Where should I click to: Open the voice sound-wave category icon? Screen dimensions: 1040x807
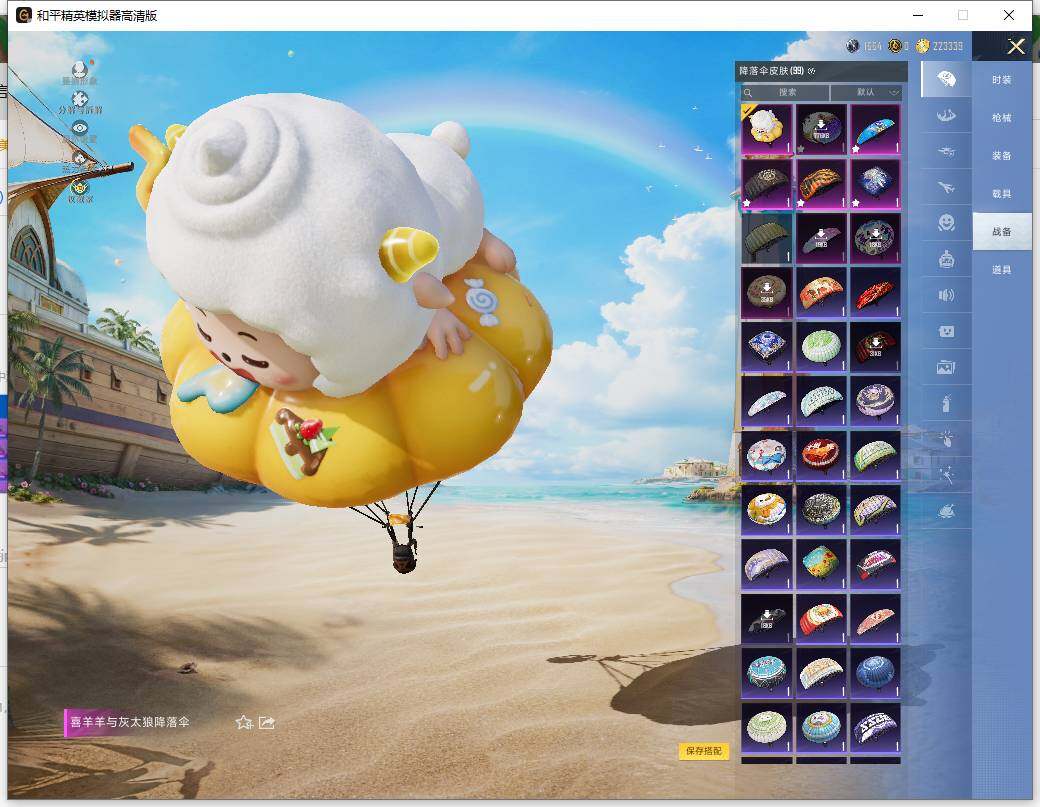pos(946,295)
